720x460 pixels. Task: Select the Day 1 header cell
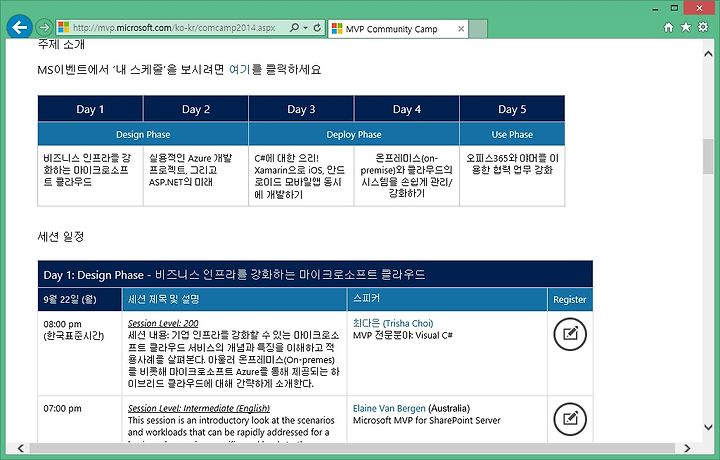[x=90, y=109]
